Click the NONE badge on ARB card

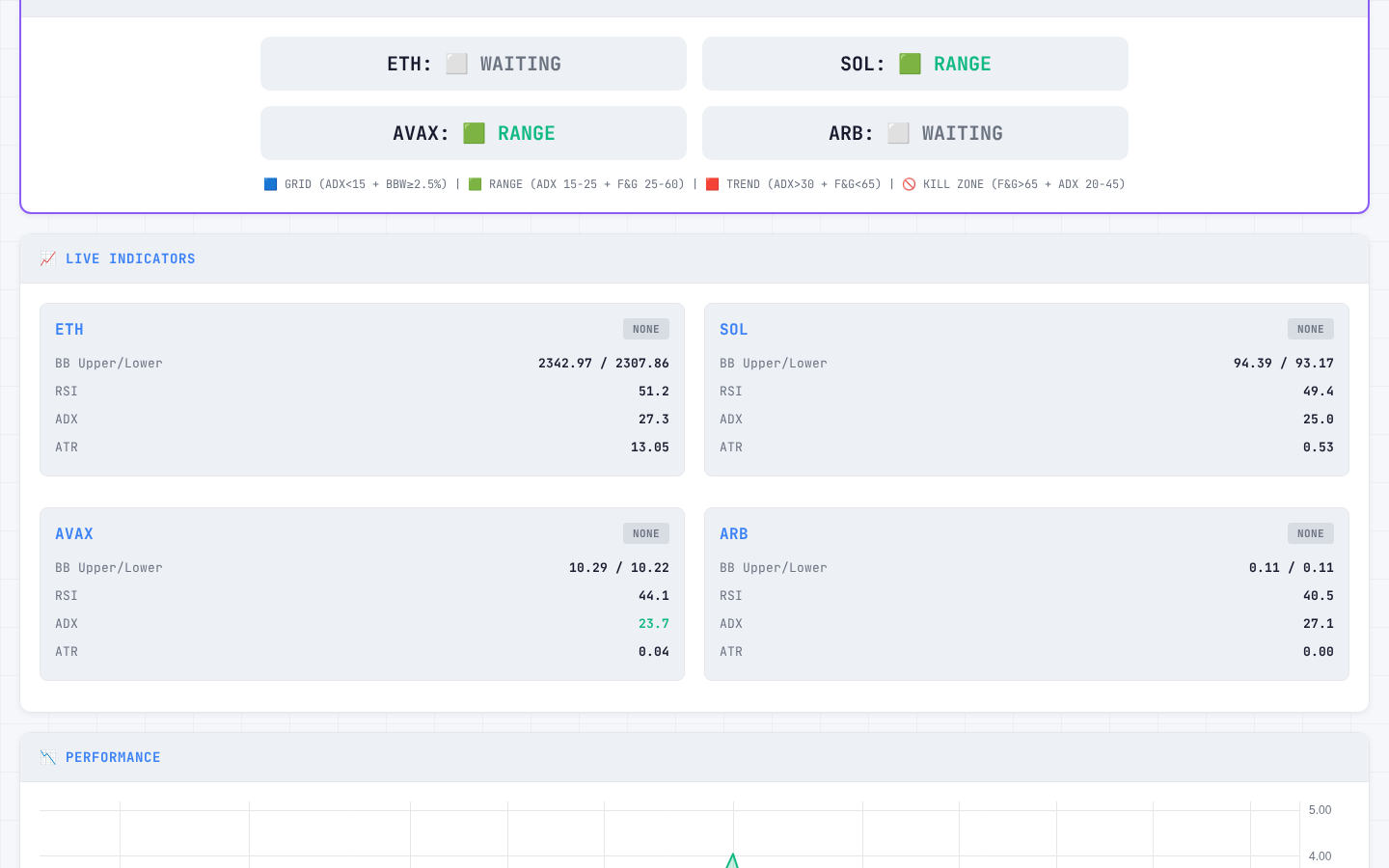(x=1310, y=533)
